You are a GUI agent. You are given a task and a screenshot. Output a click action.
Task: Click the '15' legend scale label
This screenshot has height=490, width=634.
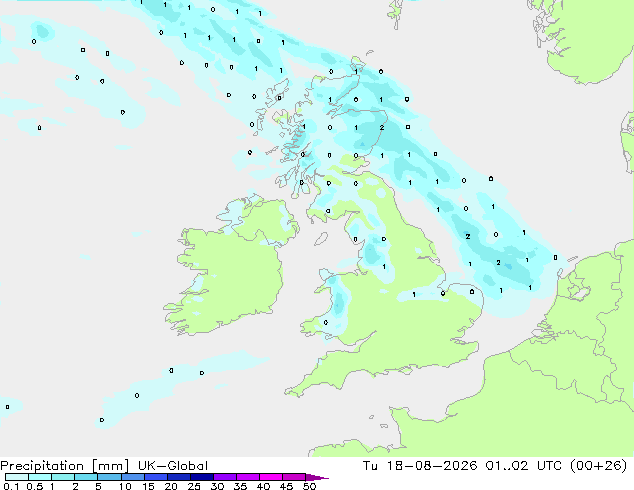click(x=148, y=486)
